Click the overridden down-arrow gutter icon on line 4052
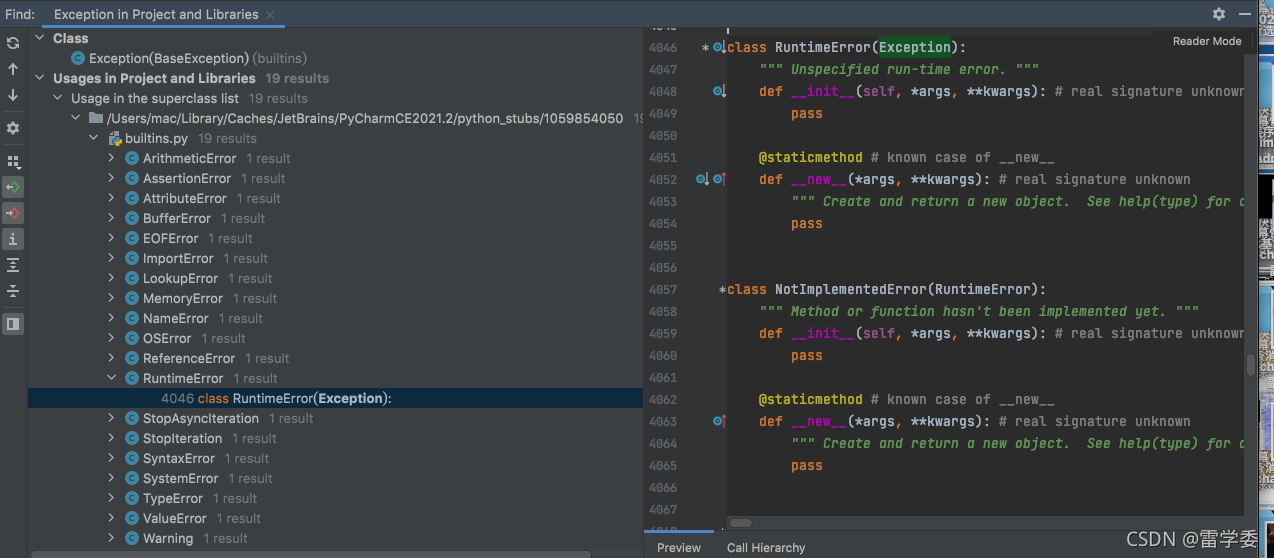Viewport: 1274px width, 558px height. pyautogui.click(x=702, y=179)
